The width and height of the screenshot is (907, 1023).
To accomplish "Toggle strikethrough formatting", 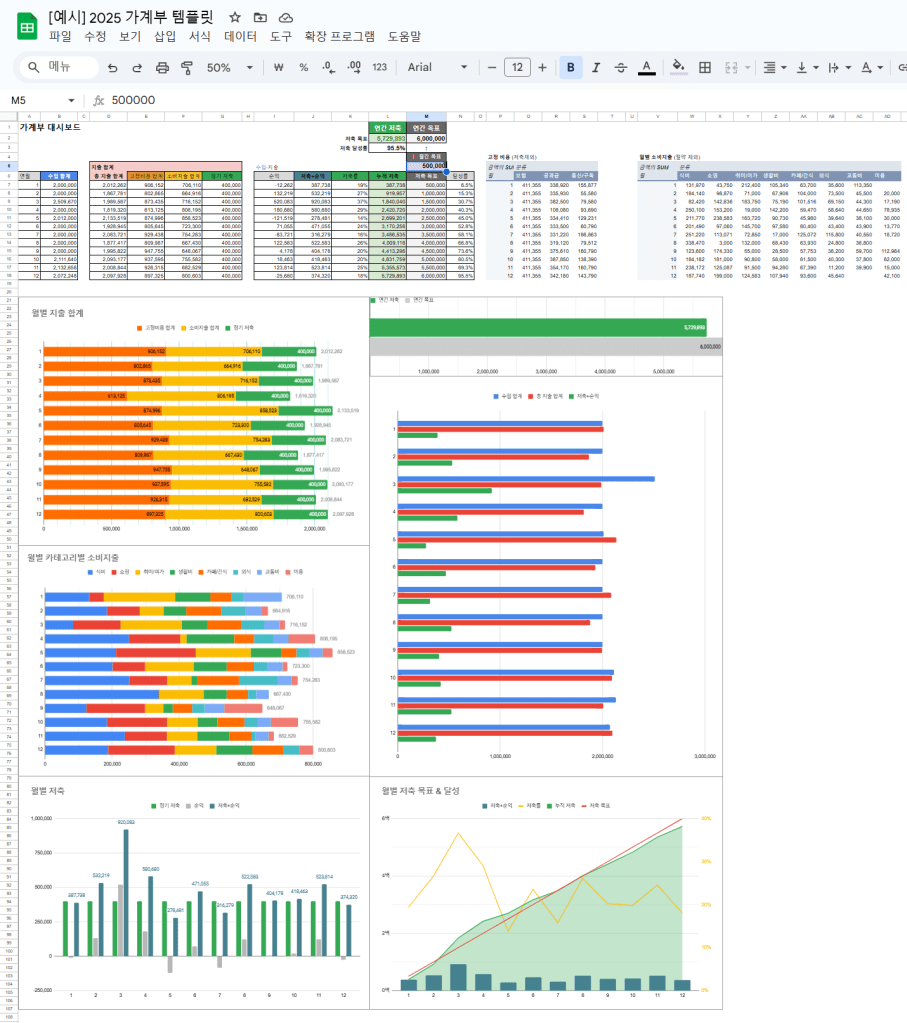I will point(621,68).
